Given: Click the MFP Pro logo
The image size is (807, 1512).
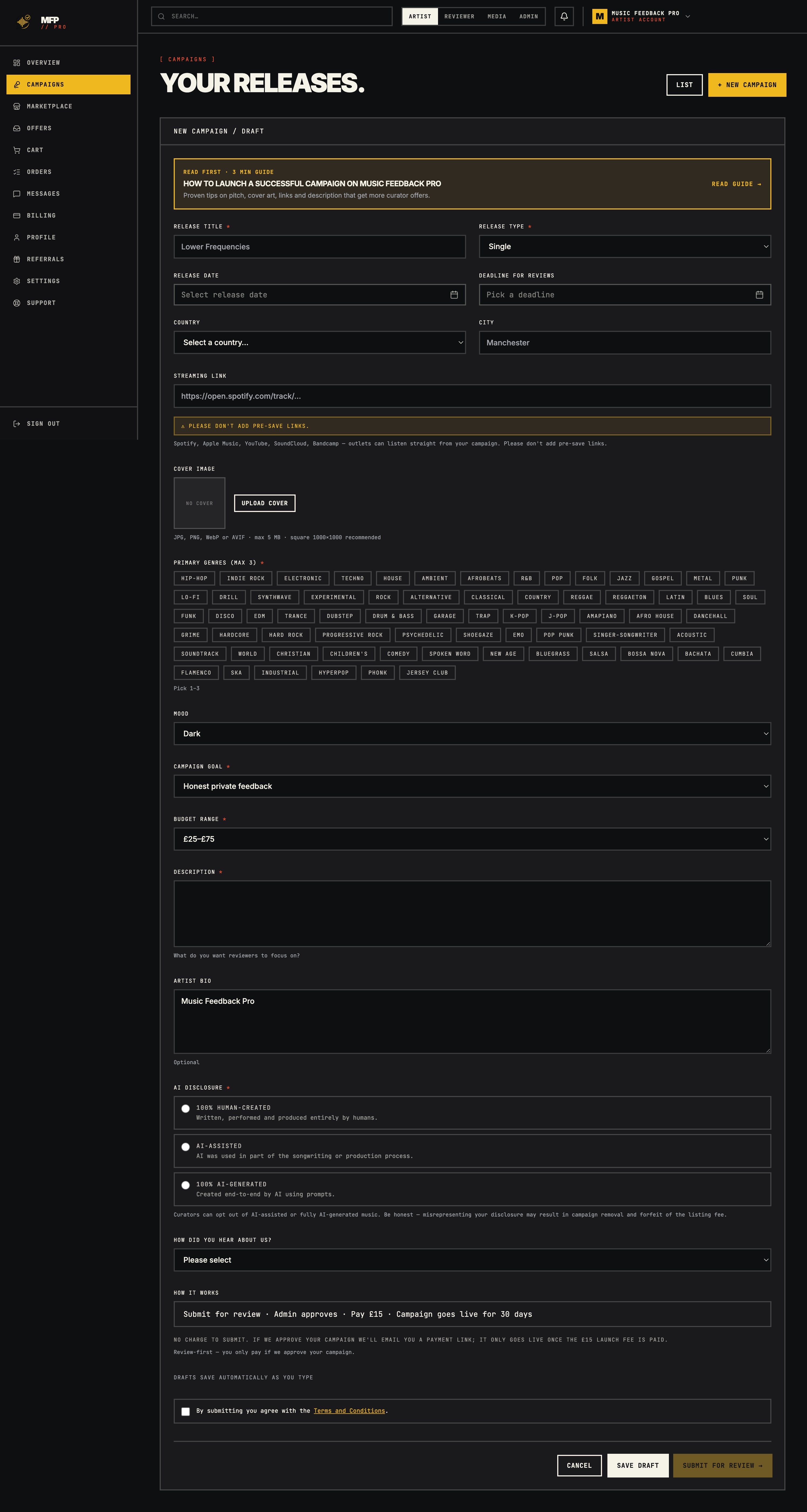Looking at the screenshot, I should (x=41, y=22).
